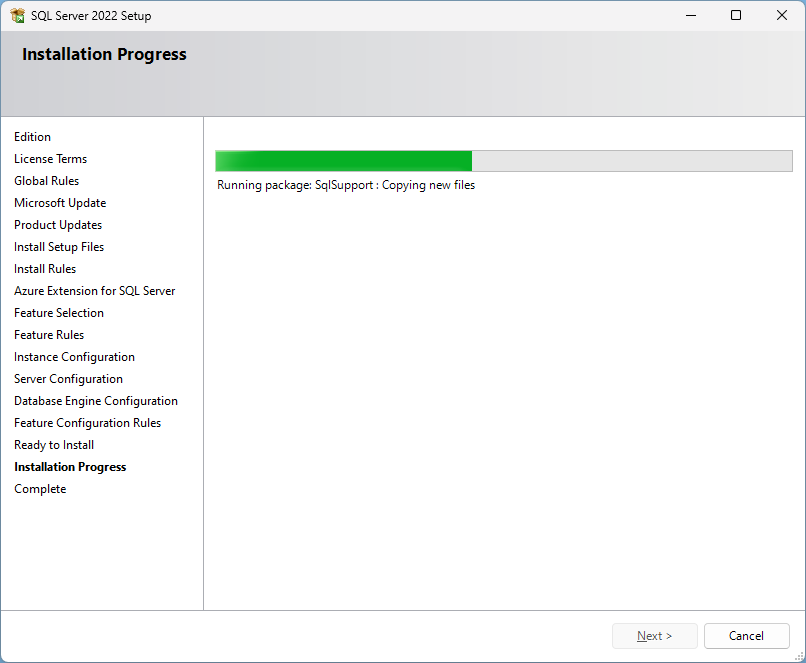This screenshot has height=663, width=806.
Task: Minimize the setup window
Action: (x=690, y=16)
